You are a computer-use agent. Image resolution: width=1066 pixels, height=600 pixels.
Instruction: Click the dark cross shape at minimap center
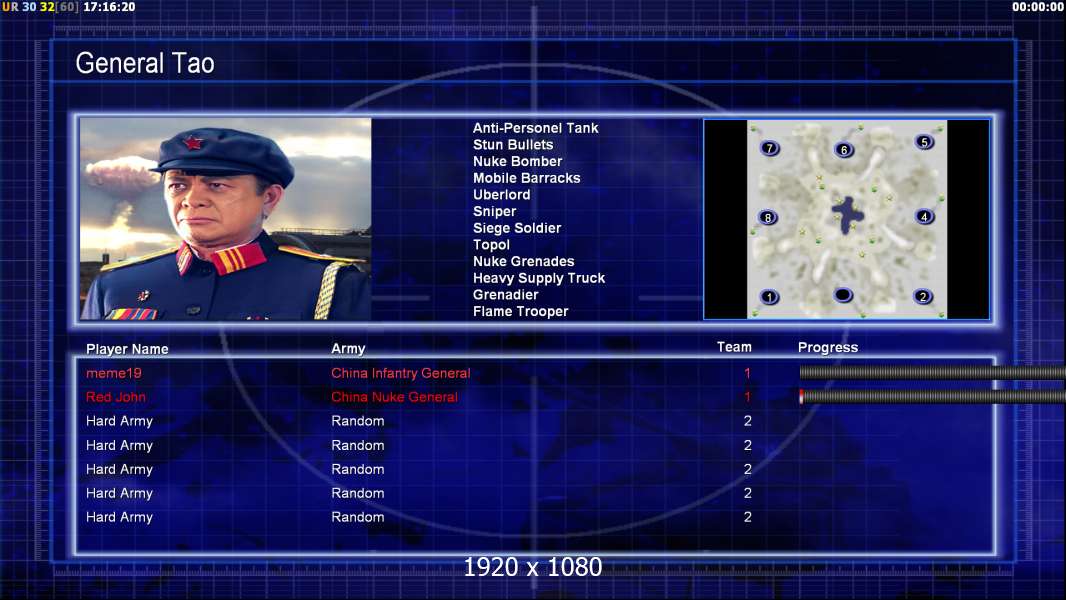click(x=848, y=215)
